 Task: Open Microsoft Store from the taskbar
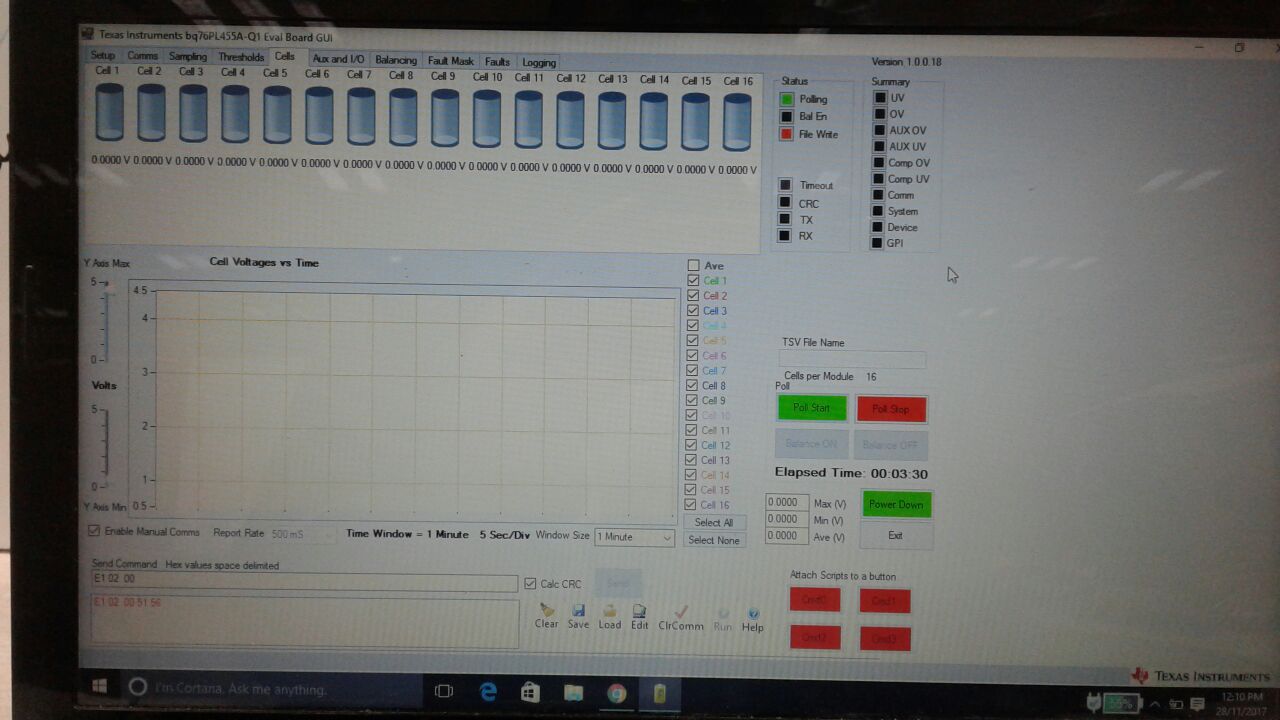click(x=530, y=692)
